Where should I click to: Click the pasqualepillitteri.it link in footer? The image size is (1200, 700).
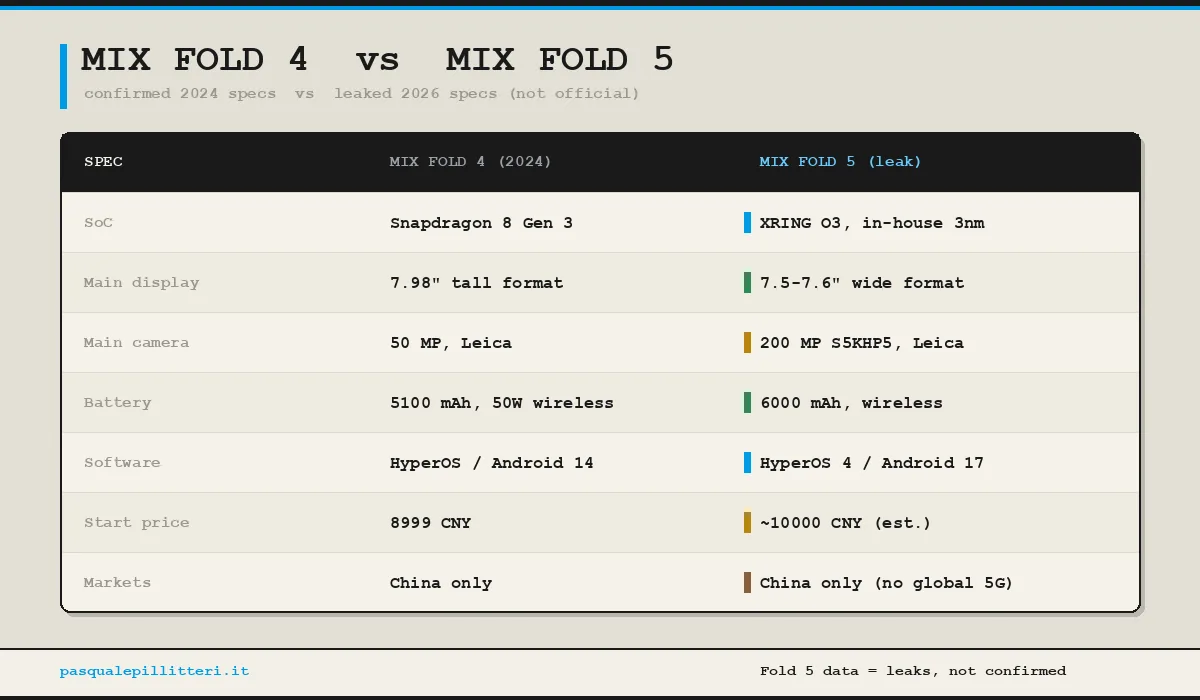click(154, 671)
